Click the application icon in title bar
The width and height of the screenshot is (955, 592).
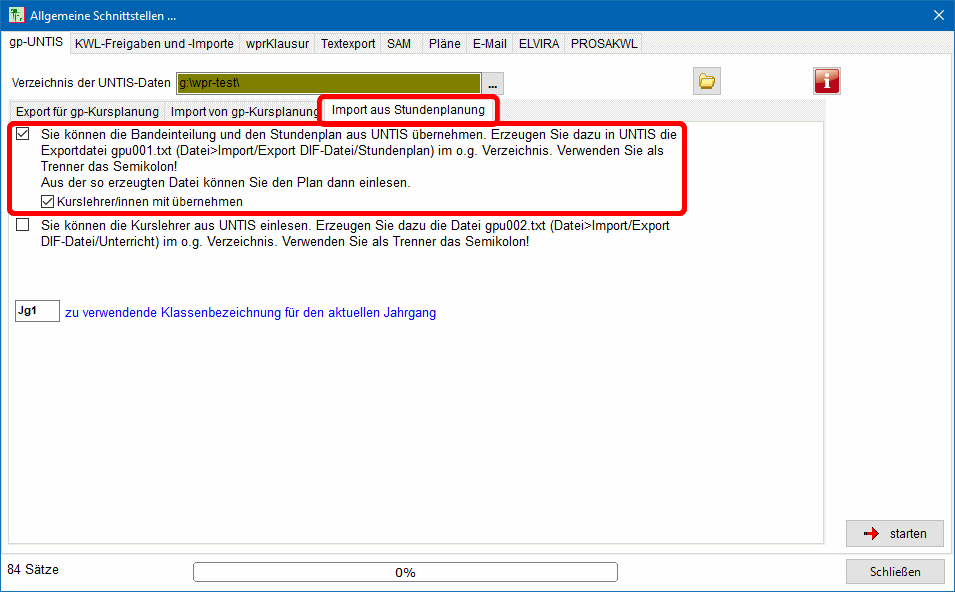click(x=17, y=15)
